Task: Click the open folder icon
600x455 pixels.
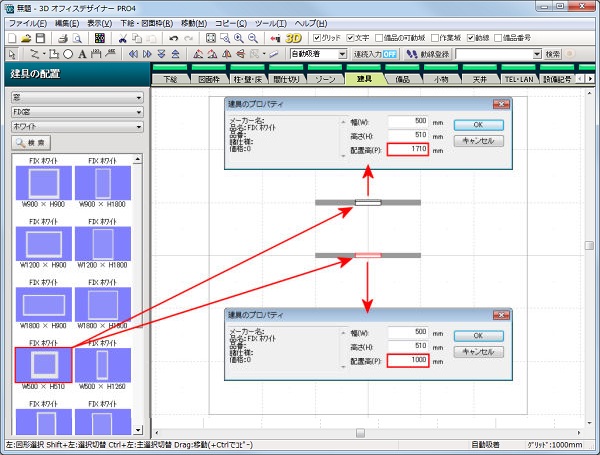Action: tap(26, 37)
